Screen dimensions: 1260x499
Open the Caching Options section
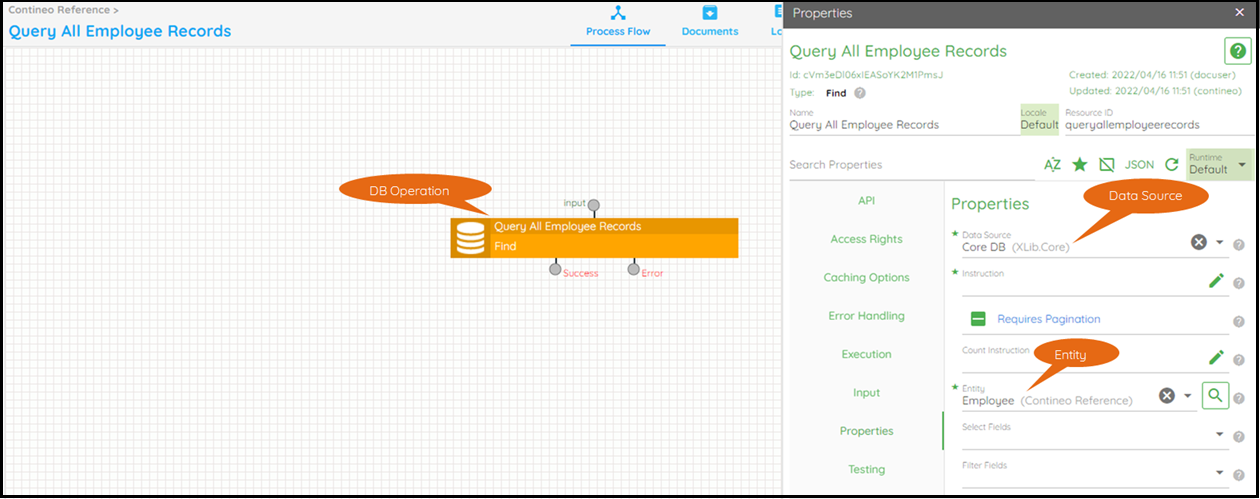866,277
